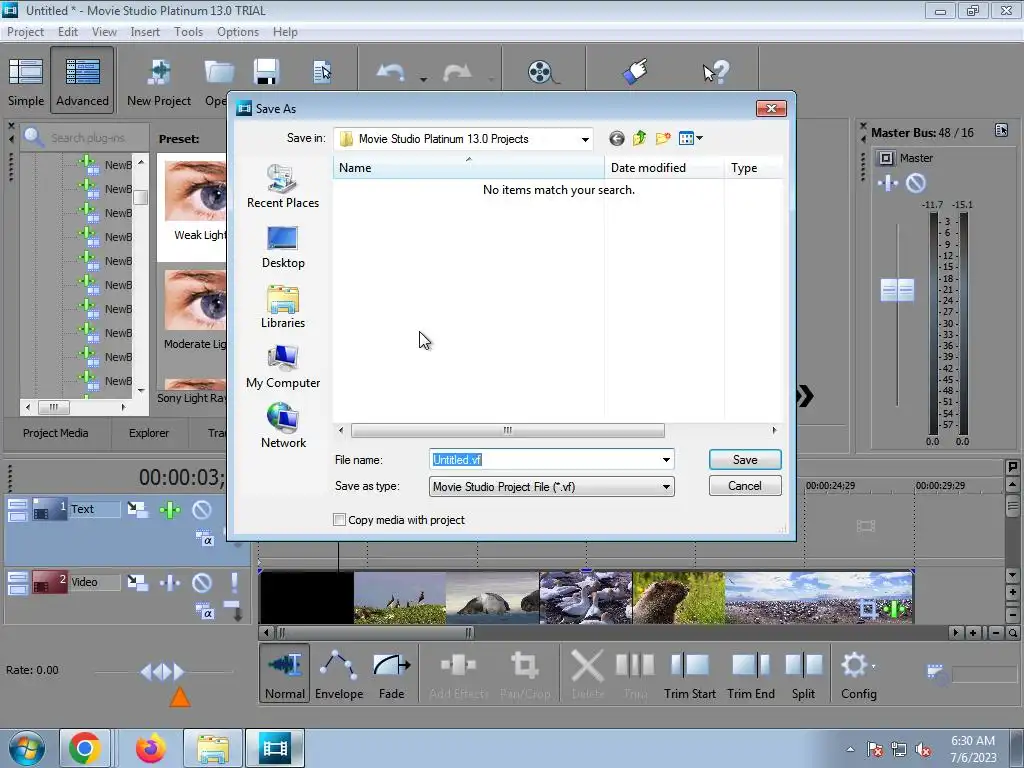Switch to the Project Media tab
Screen dimensions: 1024x768
pos(56,433)
